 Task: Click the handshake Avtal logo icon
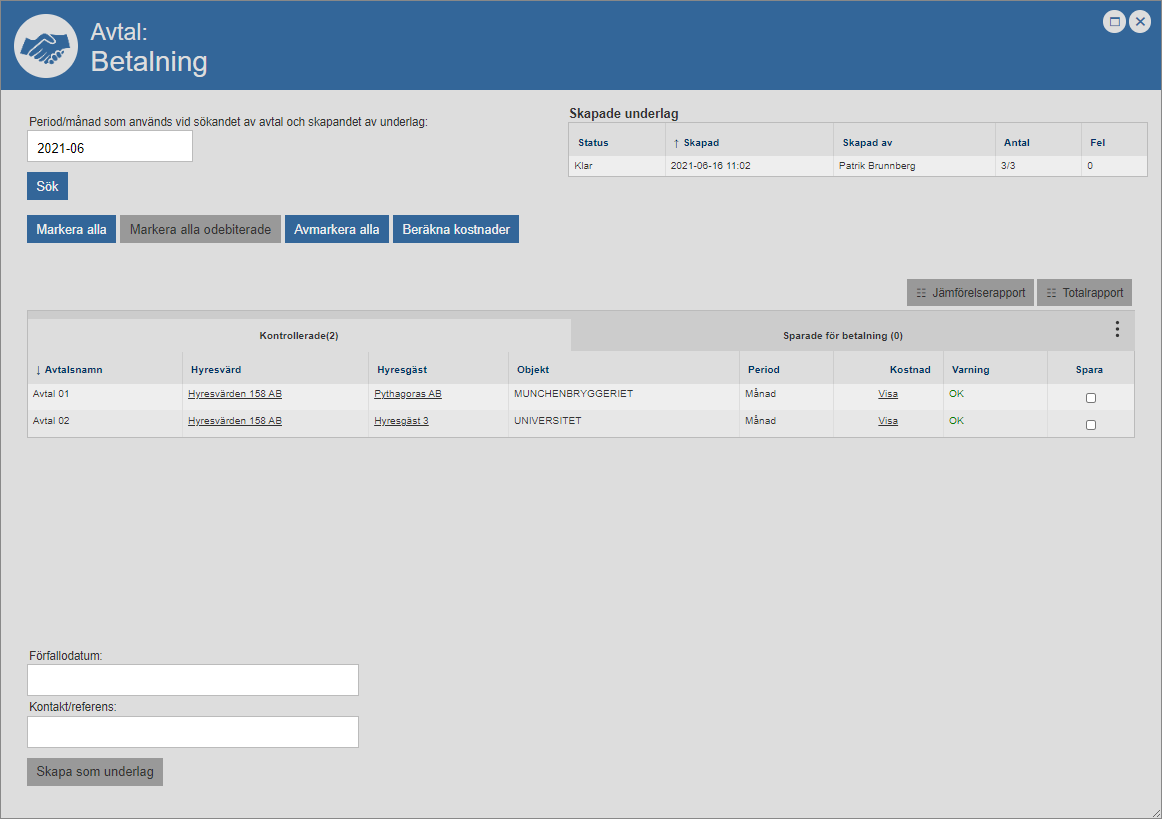[46, 47]
